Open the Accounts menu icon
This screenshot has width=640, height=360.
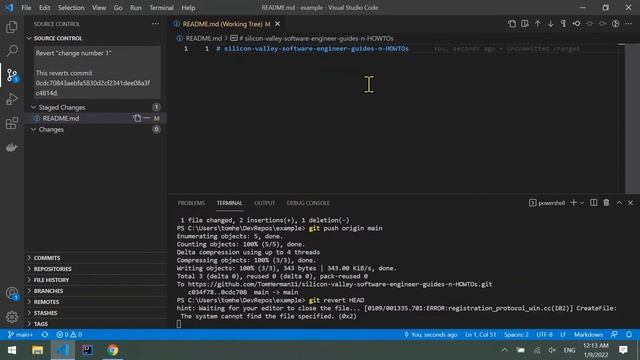coord(12,293)
